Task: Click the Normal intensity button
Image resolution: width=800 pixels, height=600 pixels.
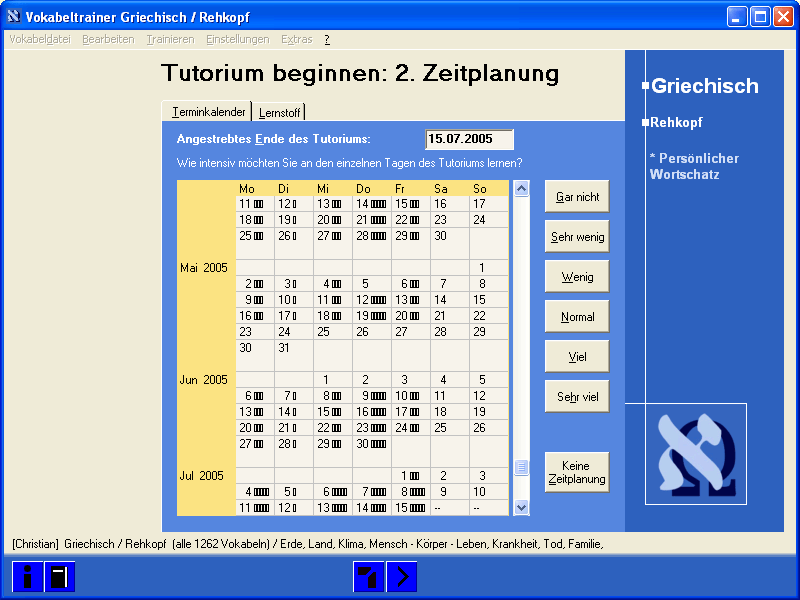Action: pos(577,316)
